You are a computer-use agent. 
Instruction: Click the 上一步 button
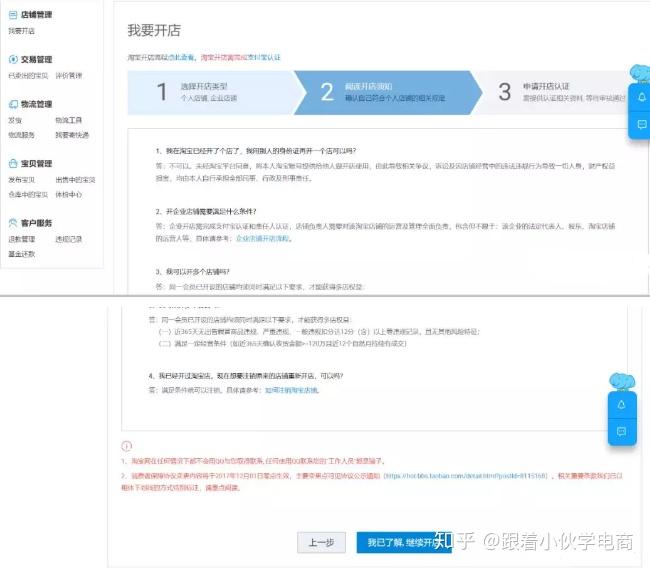321,542
